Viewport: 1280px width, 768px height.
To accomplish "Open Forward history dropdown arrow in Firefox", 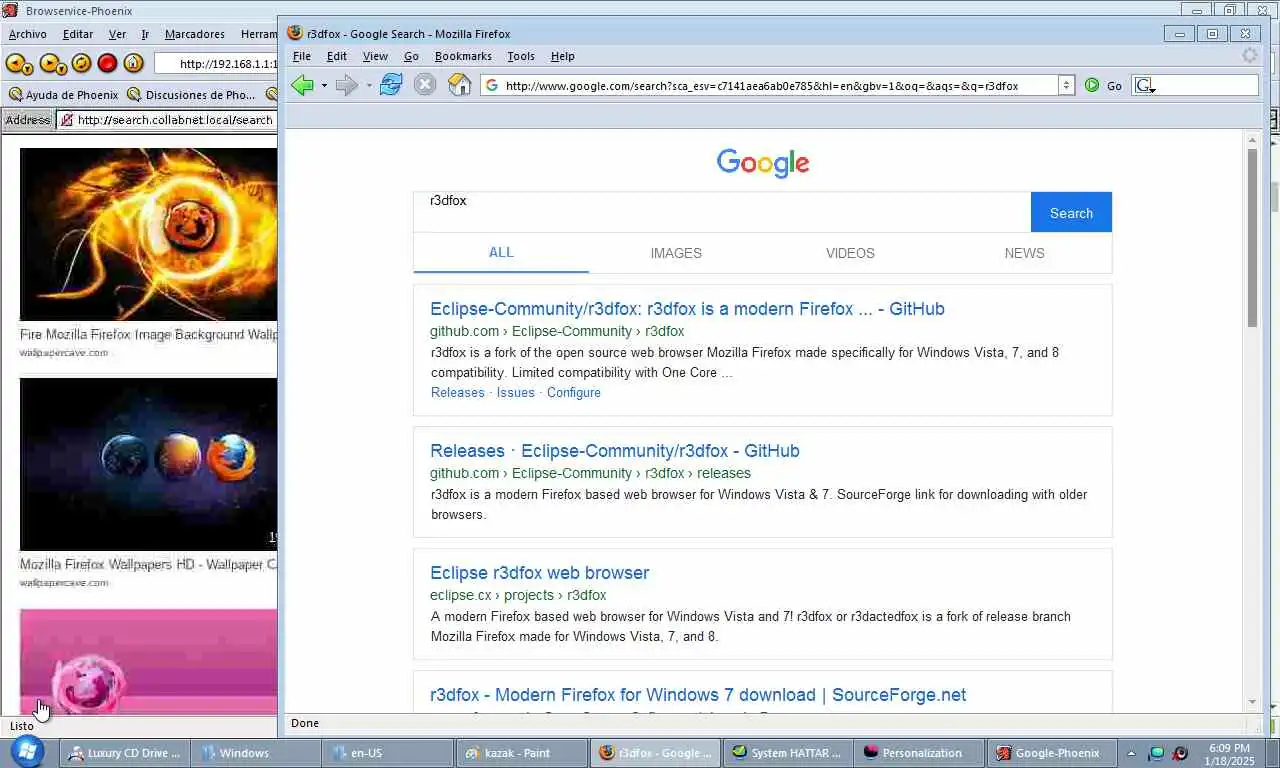I will click(x=368, y=86).
